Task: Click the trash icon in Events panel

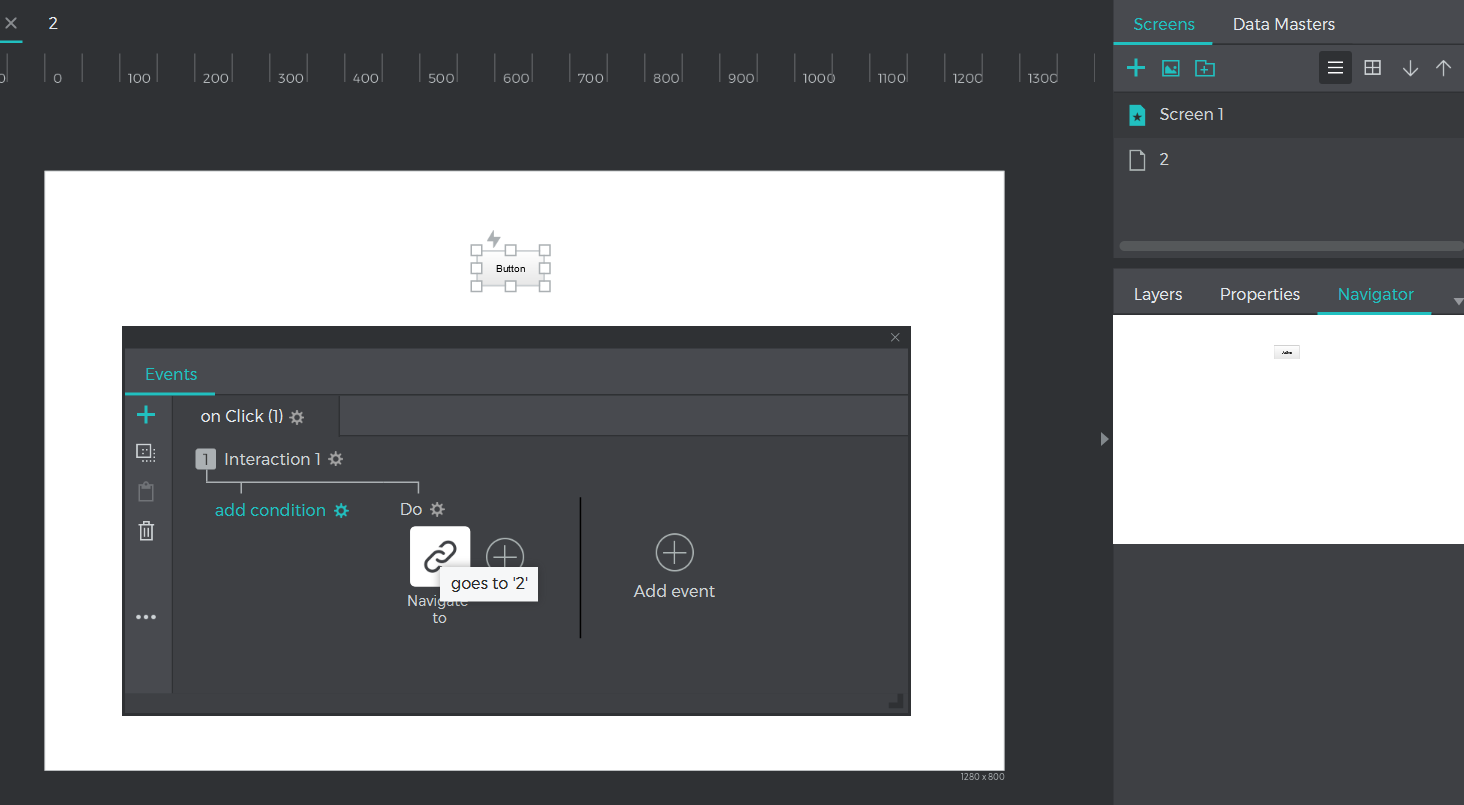Action: 146,531
